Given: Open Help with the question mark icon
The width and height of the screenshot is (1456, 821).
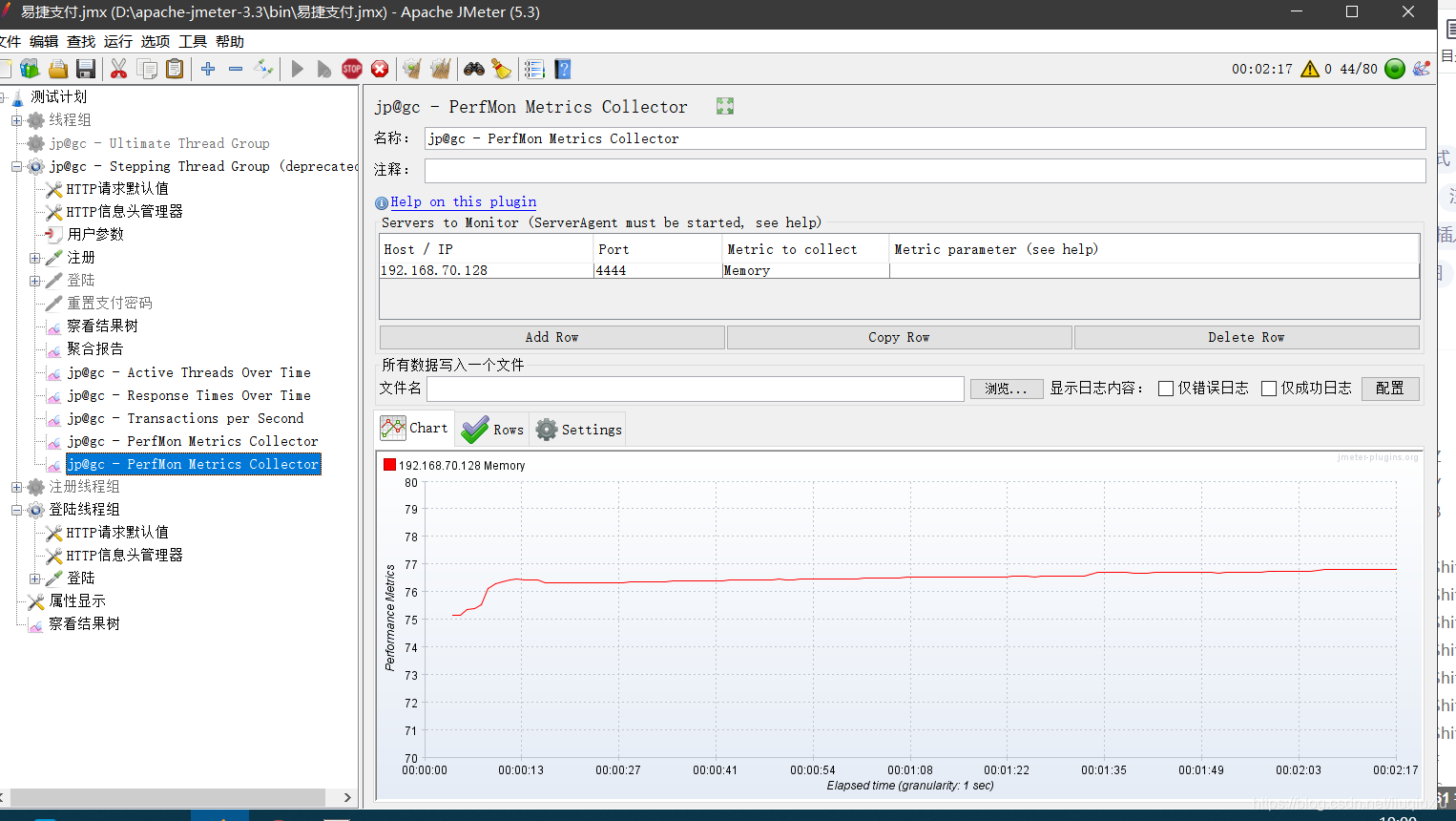Looking at the screenshot, I should click(563, 69).
